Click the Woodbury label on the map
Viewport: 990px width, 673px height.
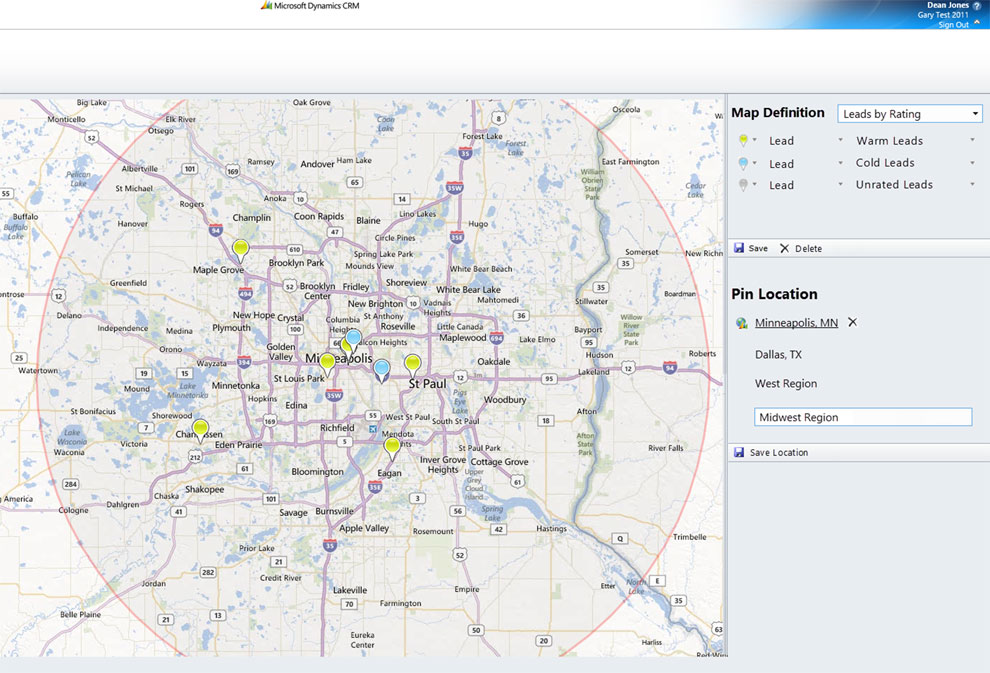(x=505, y=400)
